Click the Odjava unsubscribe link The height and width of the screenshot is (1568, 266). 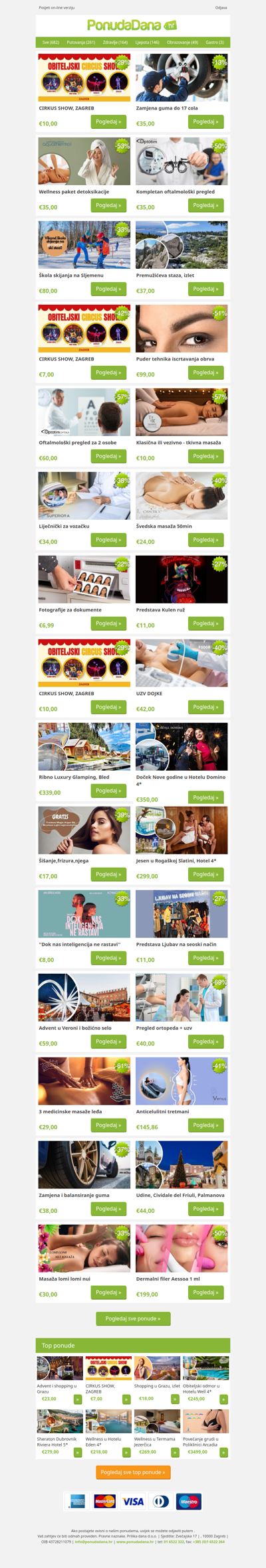221,8
